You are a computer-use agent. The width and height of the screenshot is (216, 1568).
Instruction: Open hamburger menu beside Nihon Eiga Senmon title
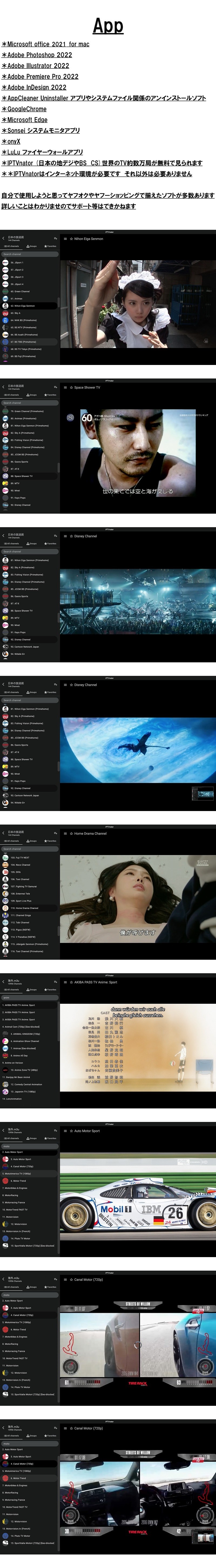point(65,239)
